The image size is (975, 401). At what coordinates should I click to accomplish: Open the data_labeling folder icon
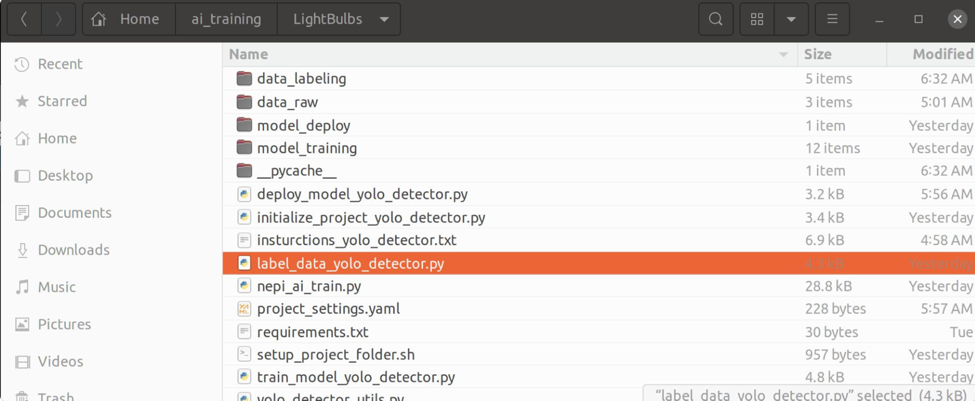tap(244, 78)
